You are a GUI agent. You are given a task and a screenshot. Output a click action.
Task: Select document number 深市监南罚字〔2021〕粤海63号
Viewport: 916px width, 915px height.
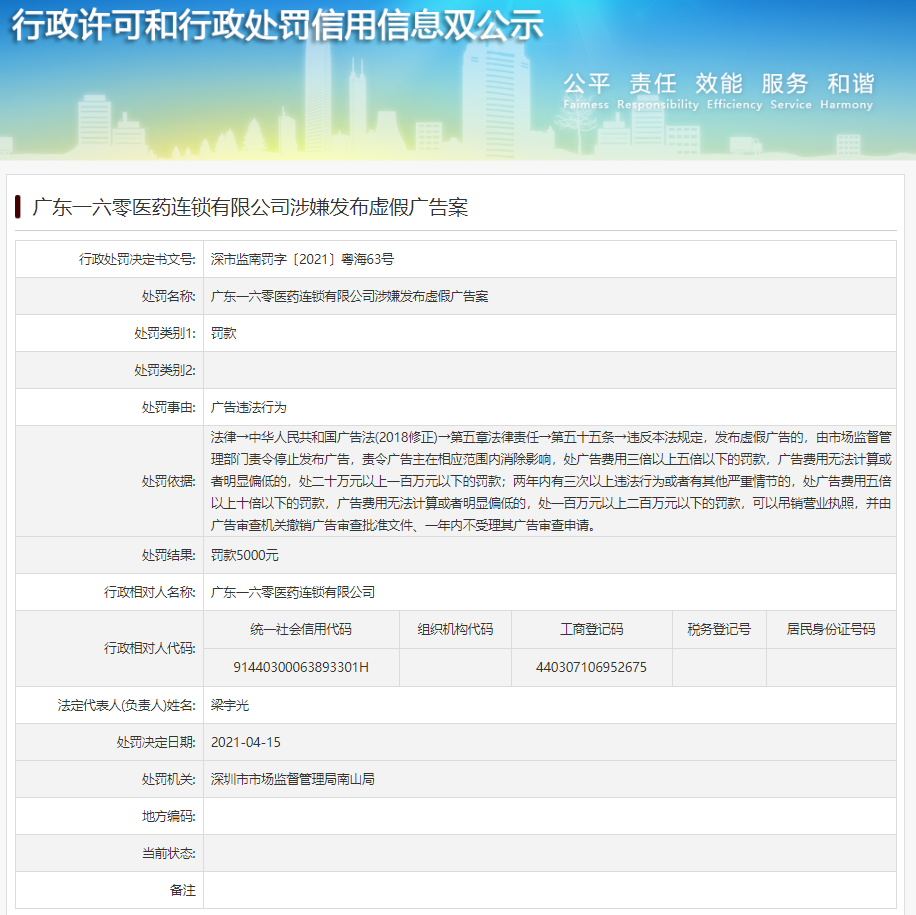302,259
